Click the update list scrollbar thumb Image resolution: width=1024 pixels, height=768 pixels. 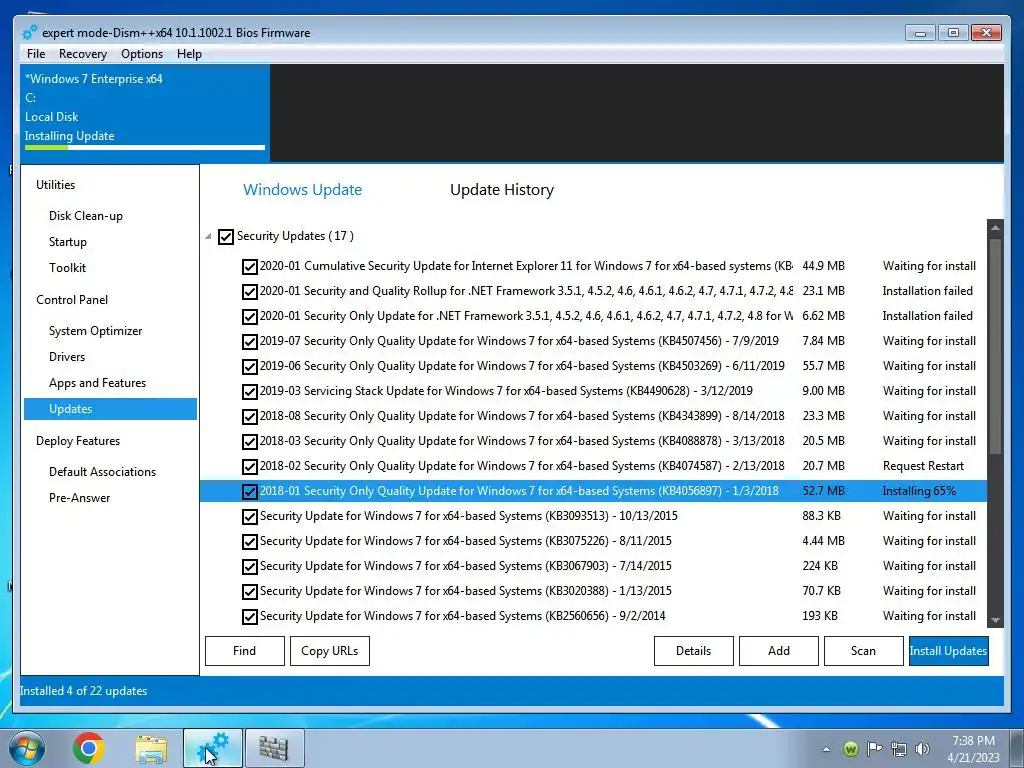(995, 346)
